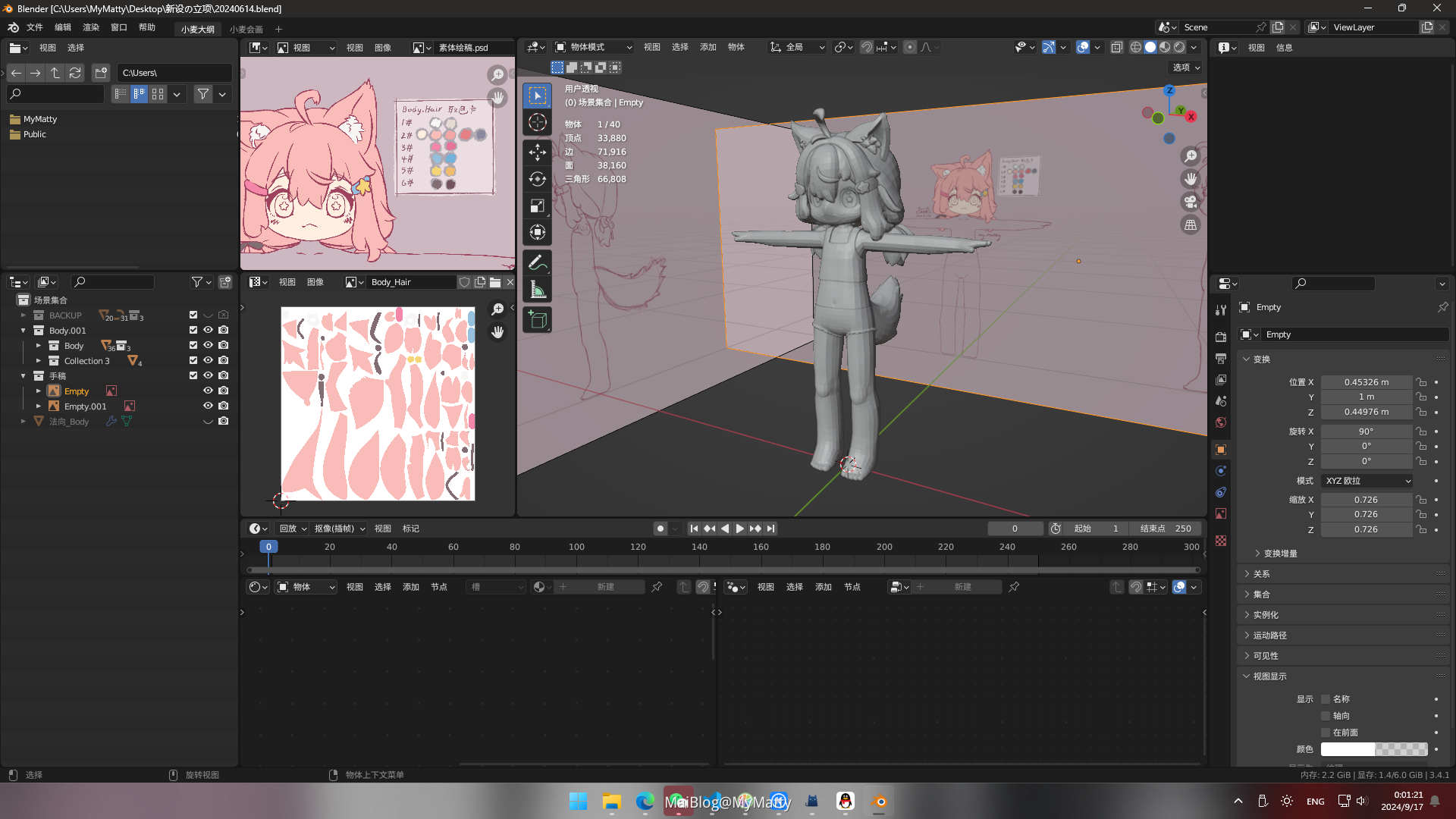Click the viewport zoom magnifier gizmo
Viewport: 1456px width, 819px height.
click(x=1191, y=156)
